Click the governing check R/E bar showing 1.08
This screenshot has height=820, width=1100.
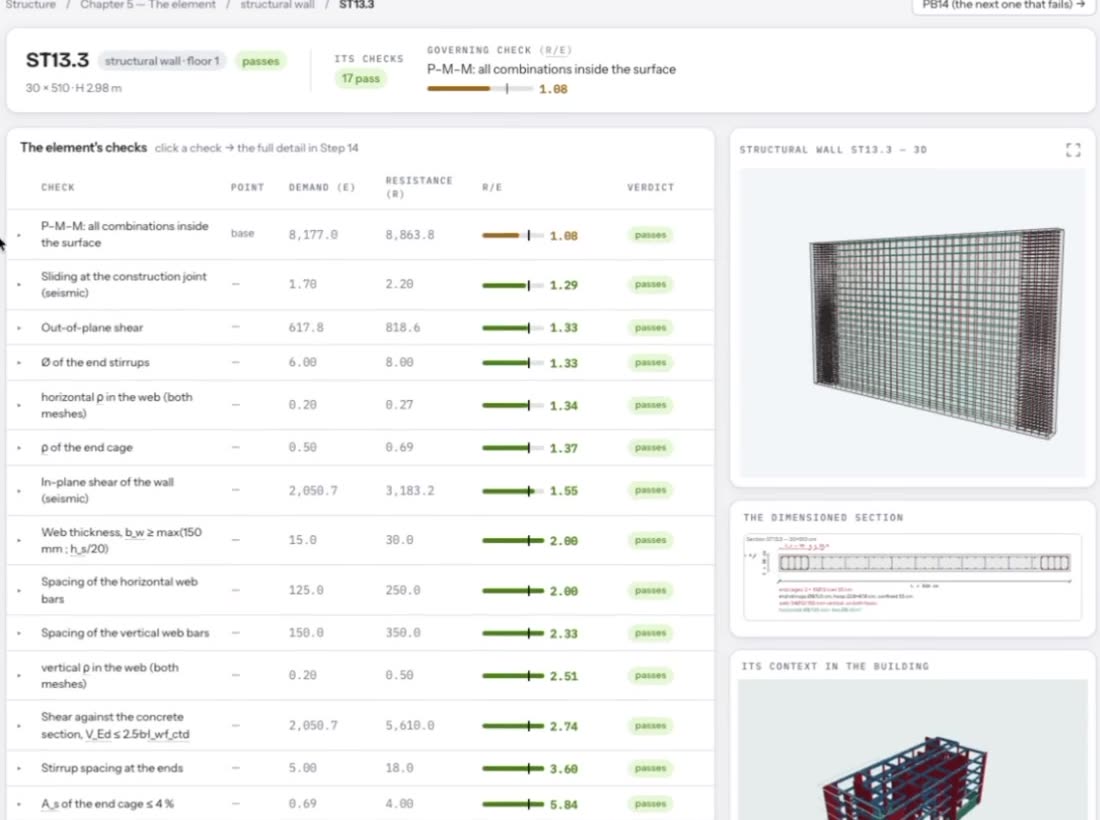click(479, 88)
